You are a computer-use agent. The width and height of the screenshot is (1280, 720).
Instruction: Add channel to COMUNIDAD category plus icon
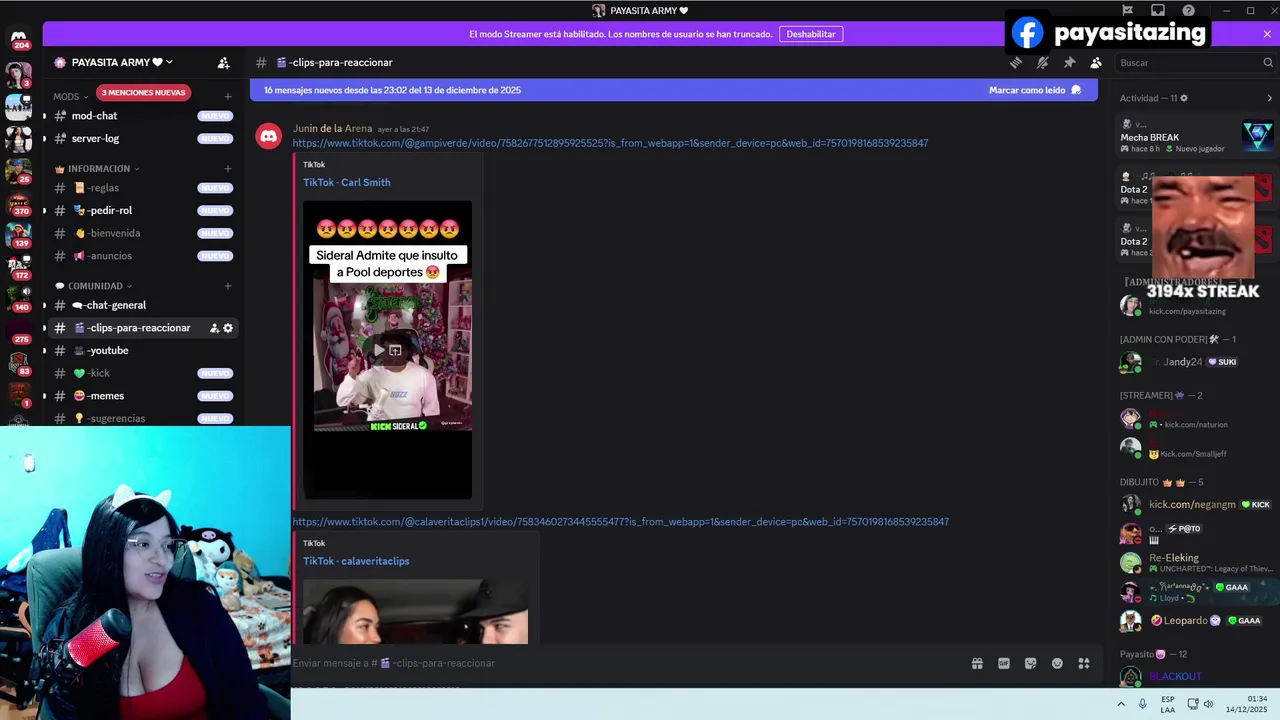[x=228, y=286]
